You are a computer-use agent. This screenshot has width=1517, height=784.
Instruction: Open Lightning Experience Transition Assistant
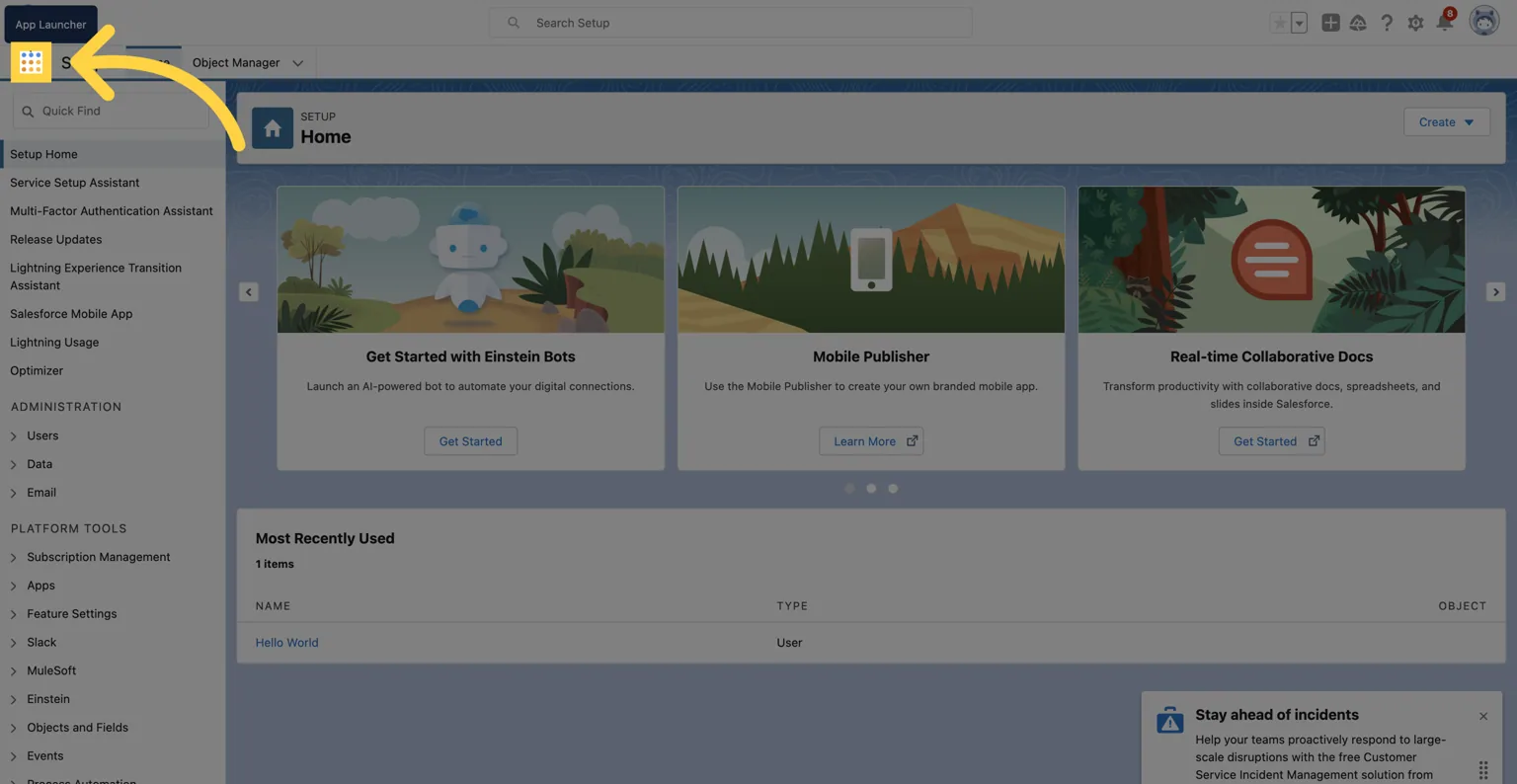96,276
